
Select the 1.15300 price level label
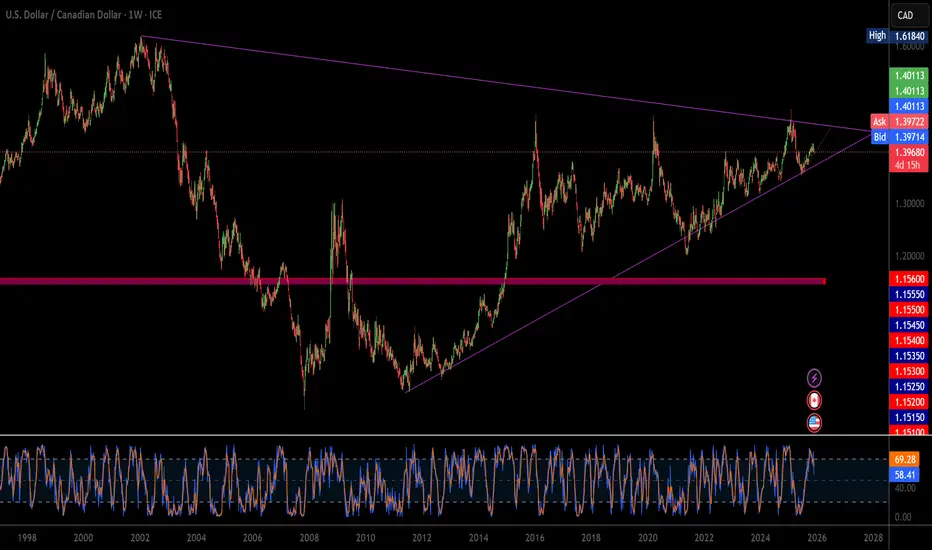(x=908, y=371)
